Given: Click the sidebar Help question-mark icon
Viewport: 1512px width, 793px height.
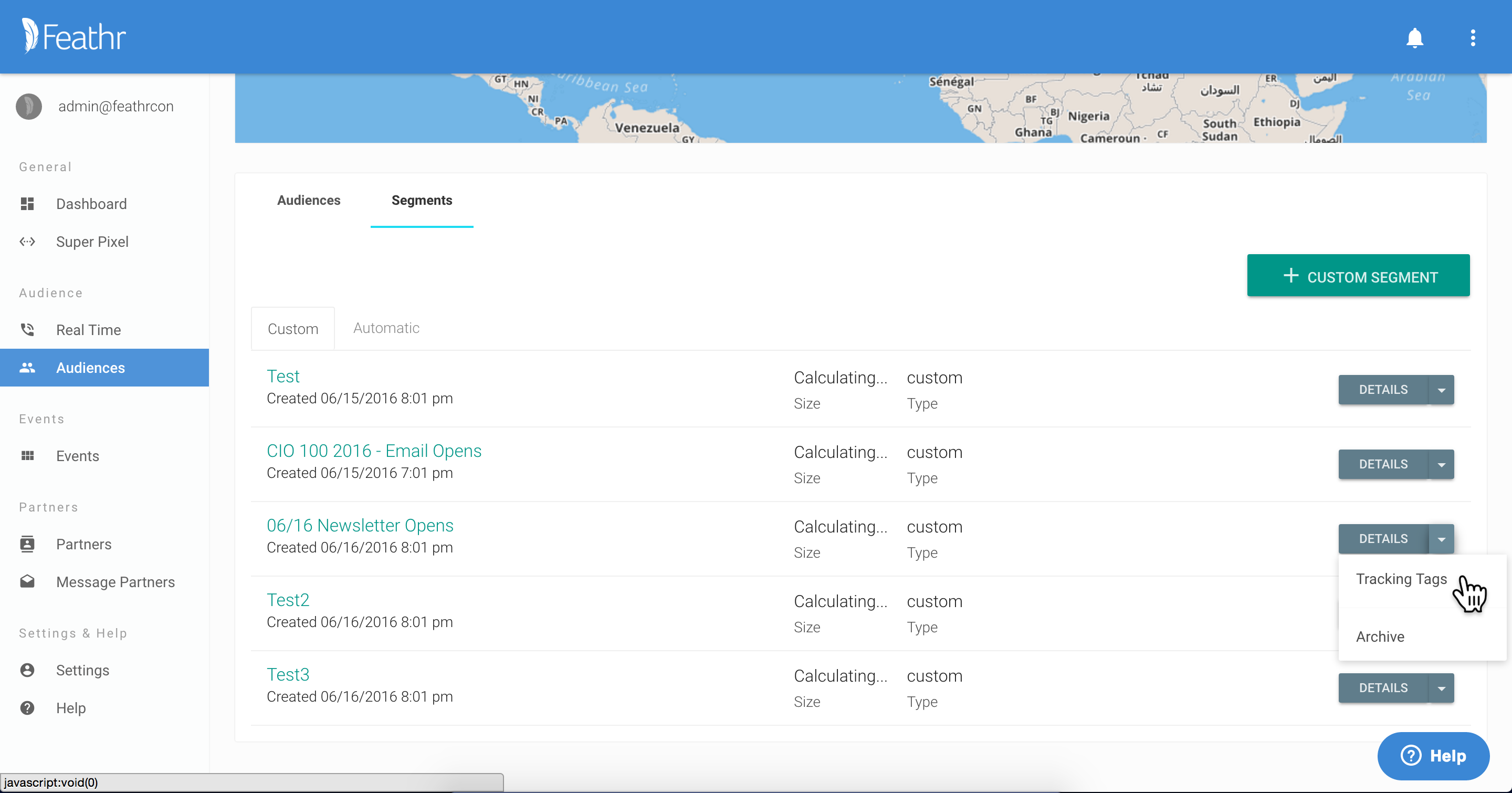Looking at the screenshot, I should 28,708.
